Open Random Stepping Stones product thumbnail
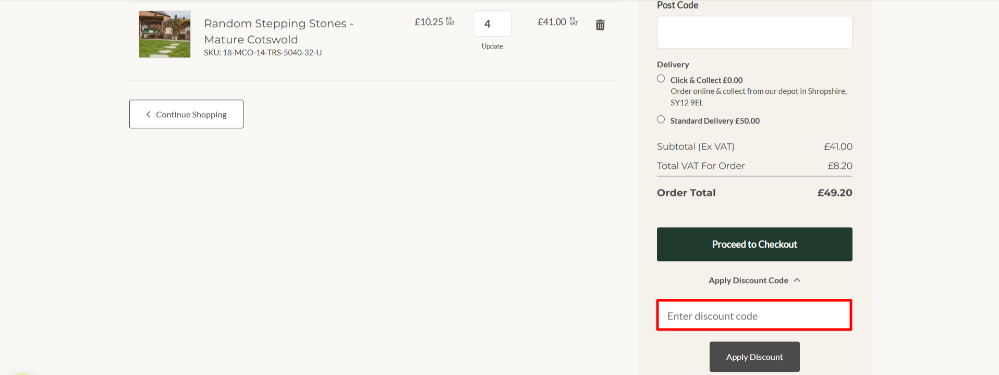Viewport: 999px width, 375px height. click(x=164, y=34)
